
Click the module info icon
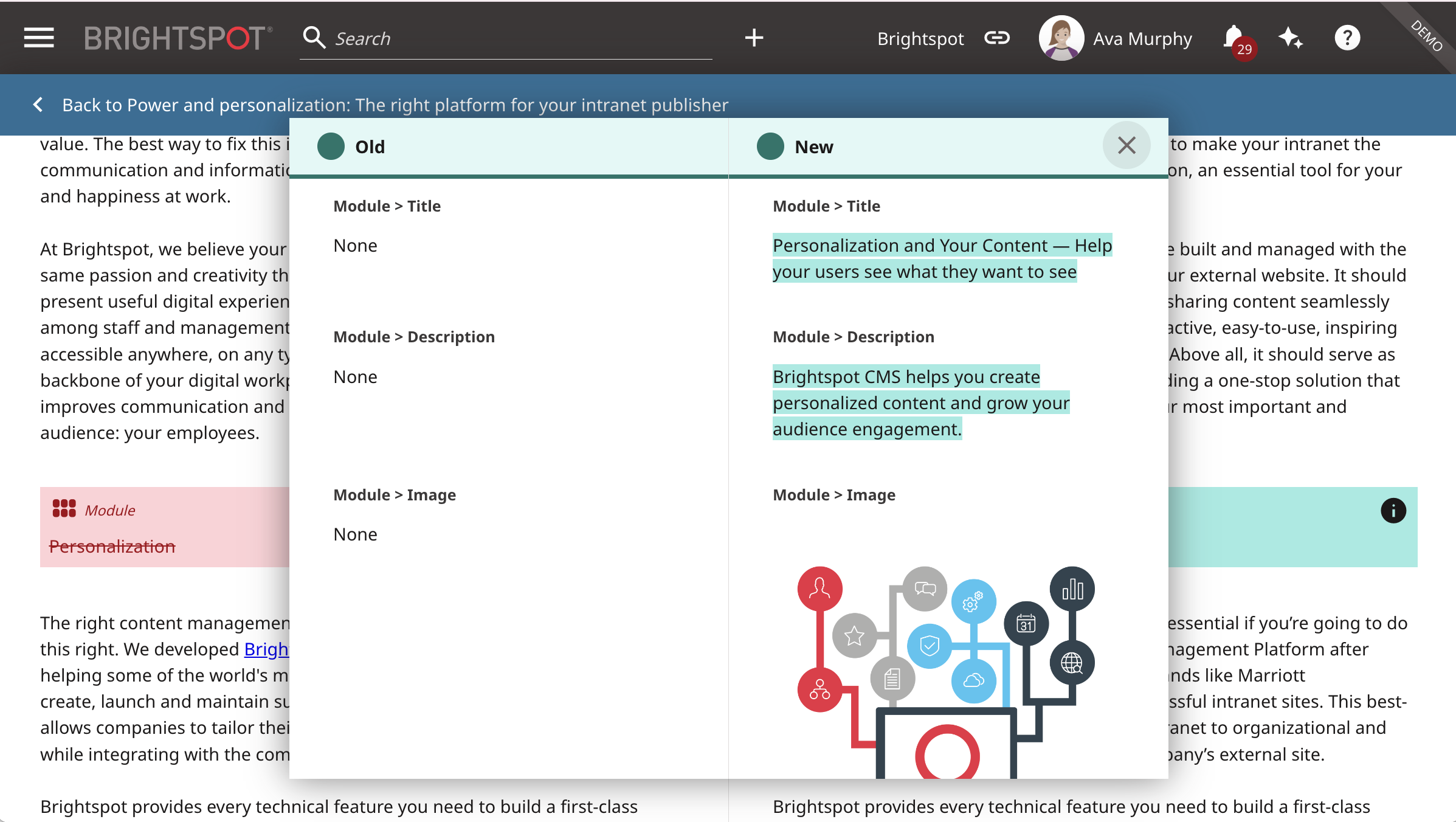1393,511
